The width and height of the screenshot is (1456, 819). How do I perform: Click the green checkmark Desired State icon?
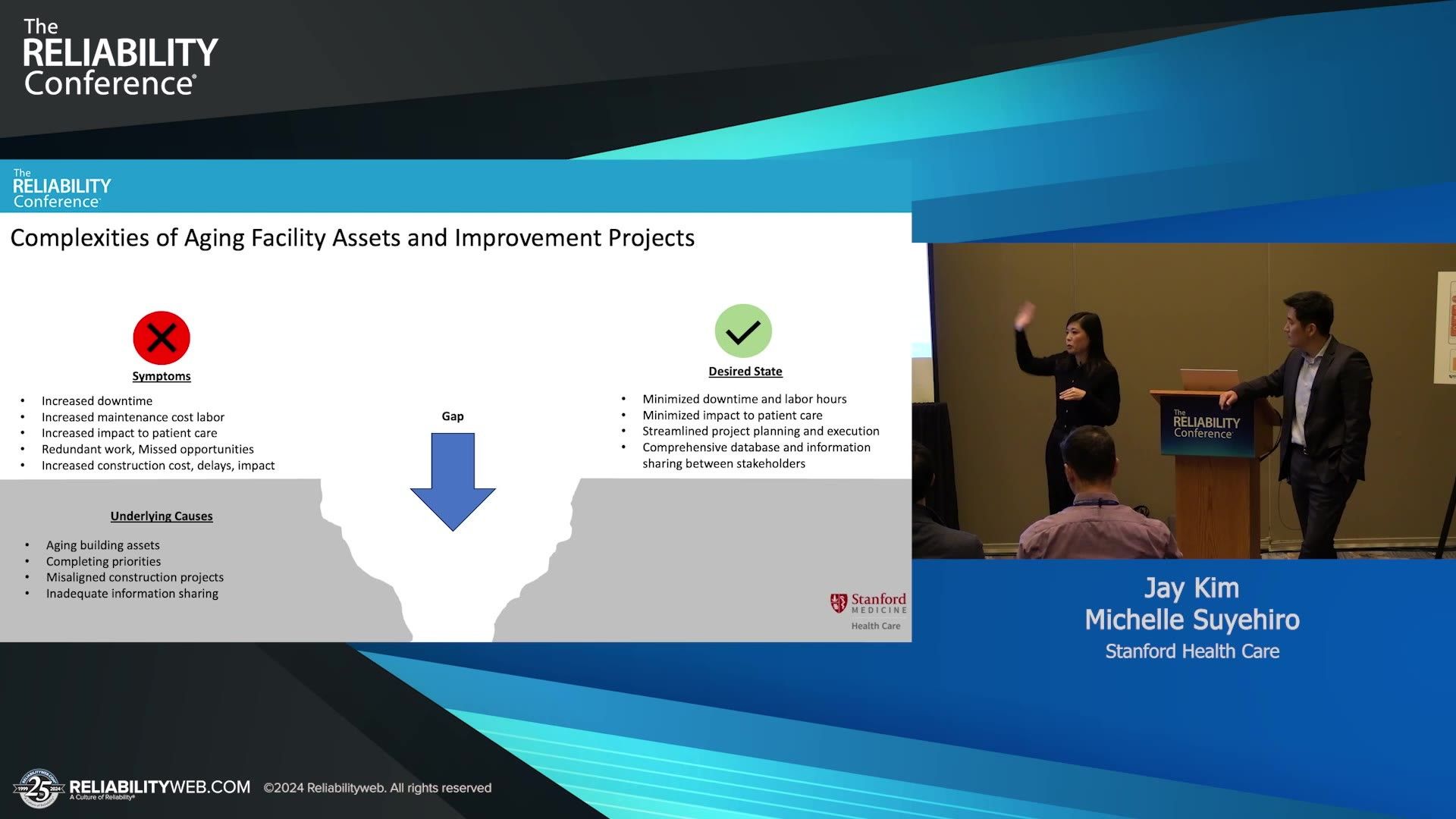[743, 331]
